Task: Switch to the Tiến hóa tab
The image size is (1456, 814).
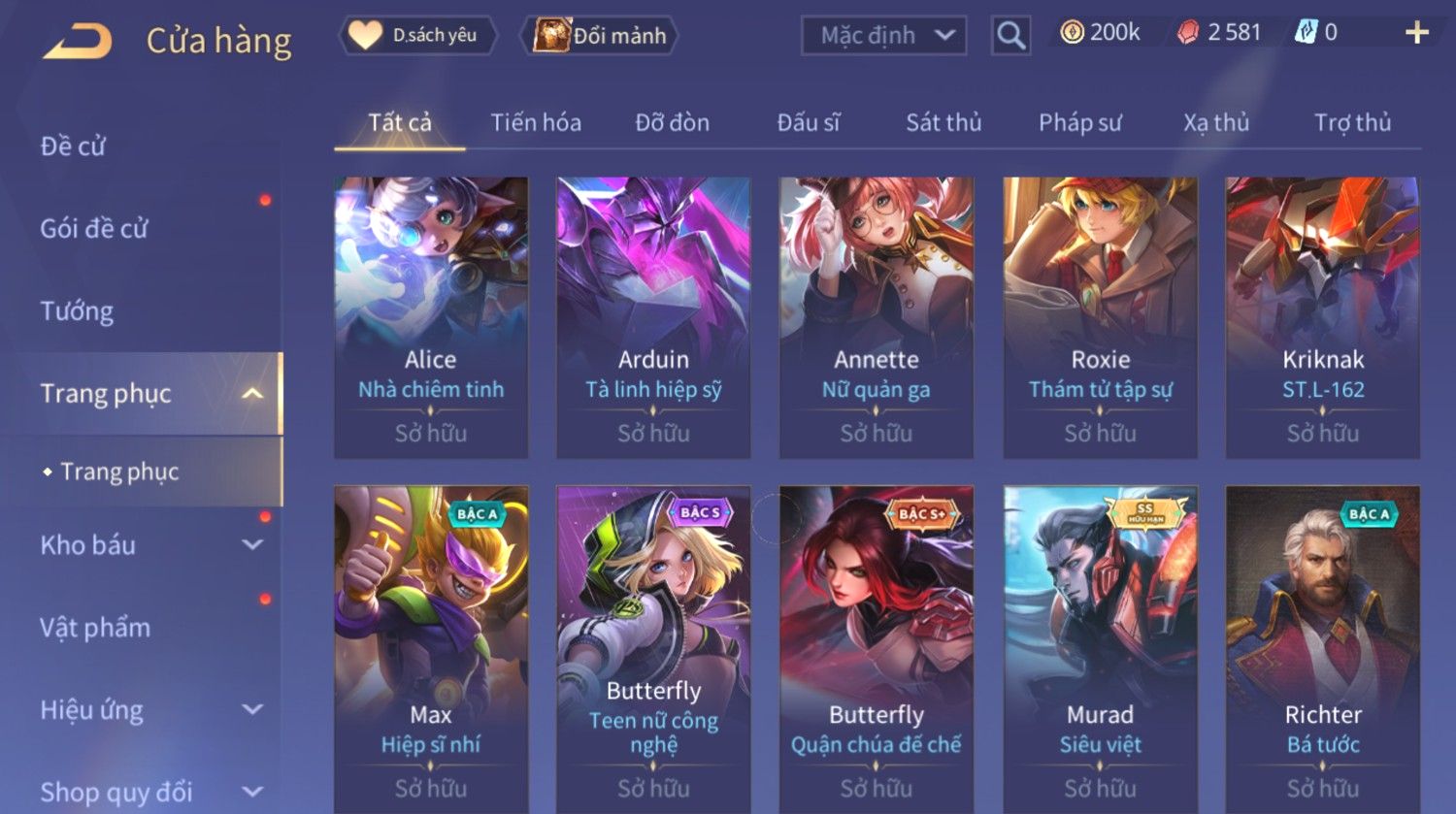Action: [x=536, y=123]
